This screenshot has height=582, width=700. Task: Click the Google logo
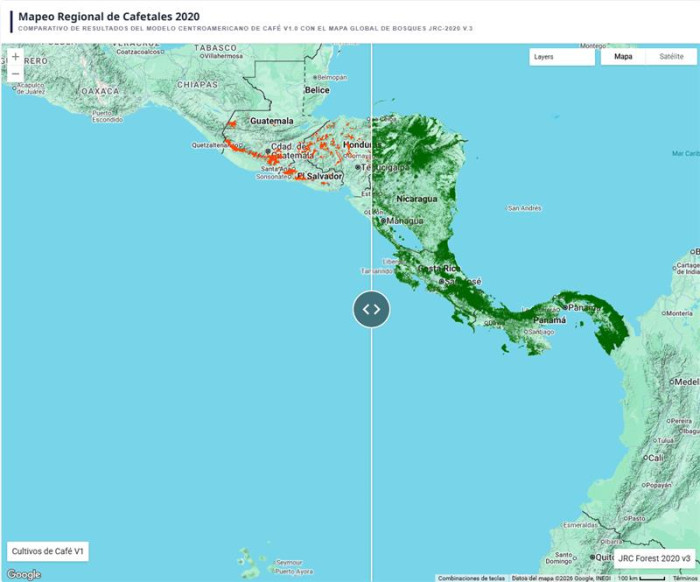point(24,574)
